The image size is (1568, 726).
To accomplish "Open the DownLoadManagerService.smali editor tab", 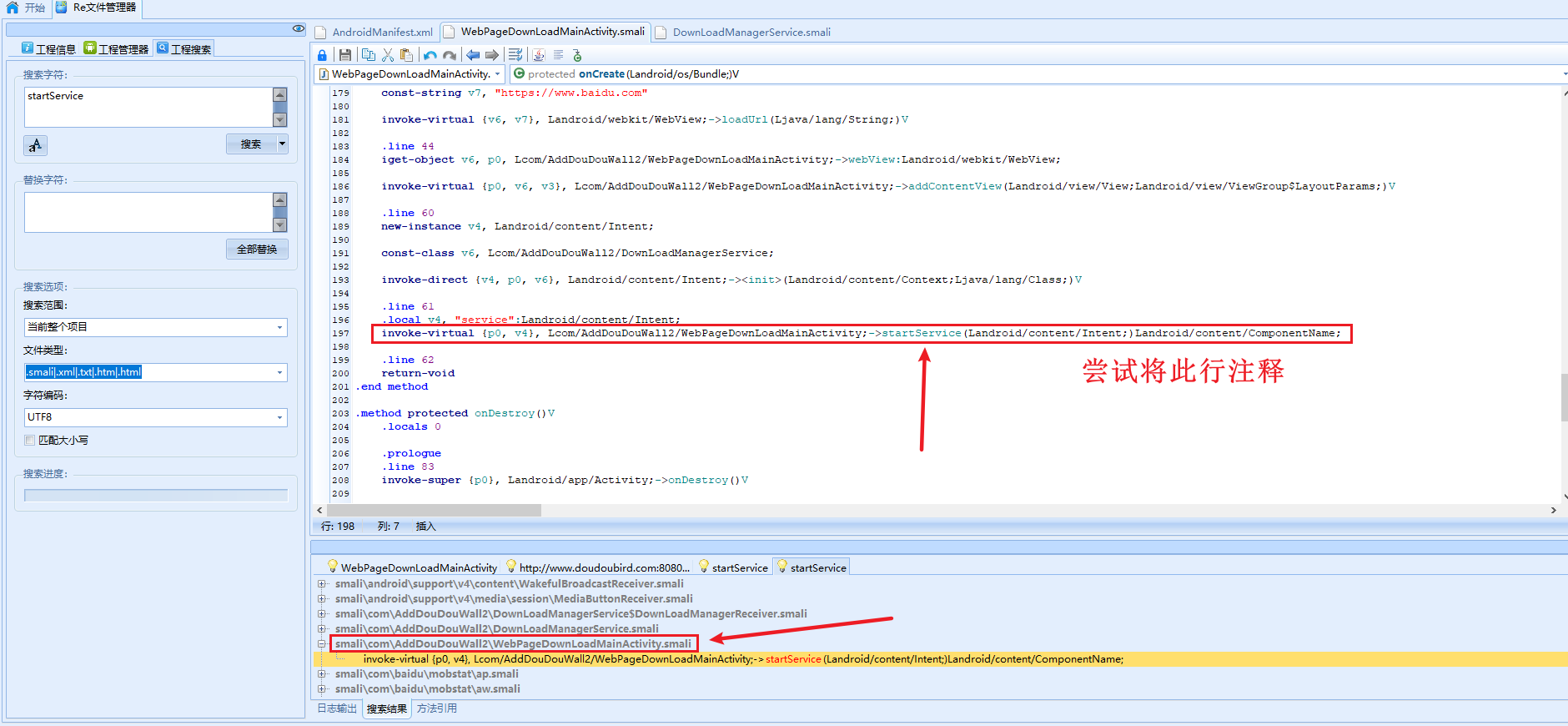I will click(x=744, y=33).
